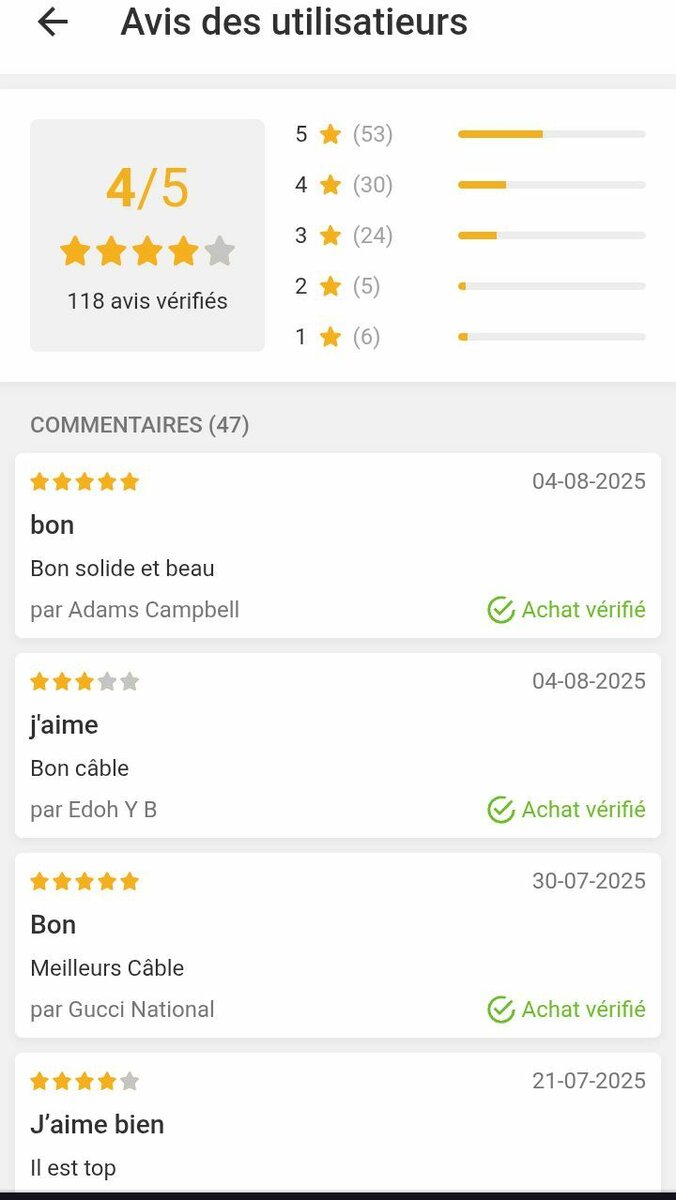Click the green verified checkmark on Adams Campbell's review
The image size is (676, 1200).
pos(500,609)
